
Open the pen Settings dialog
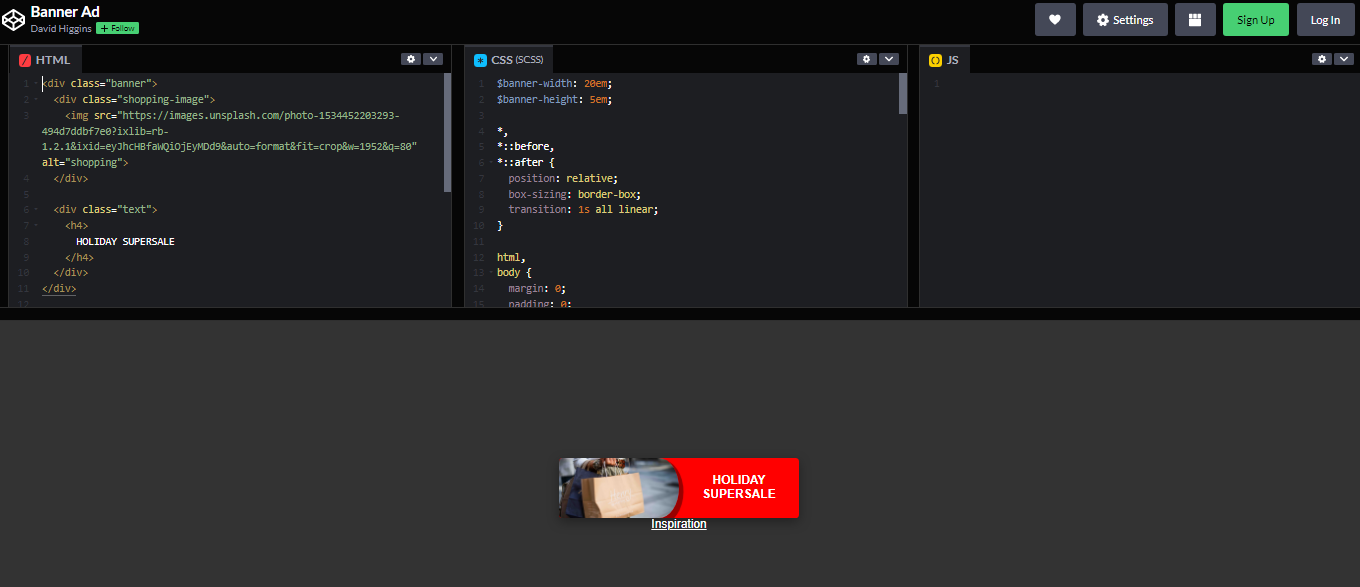[1125, 18]
